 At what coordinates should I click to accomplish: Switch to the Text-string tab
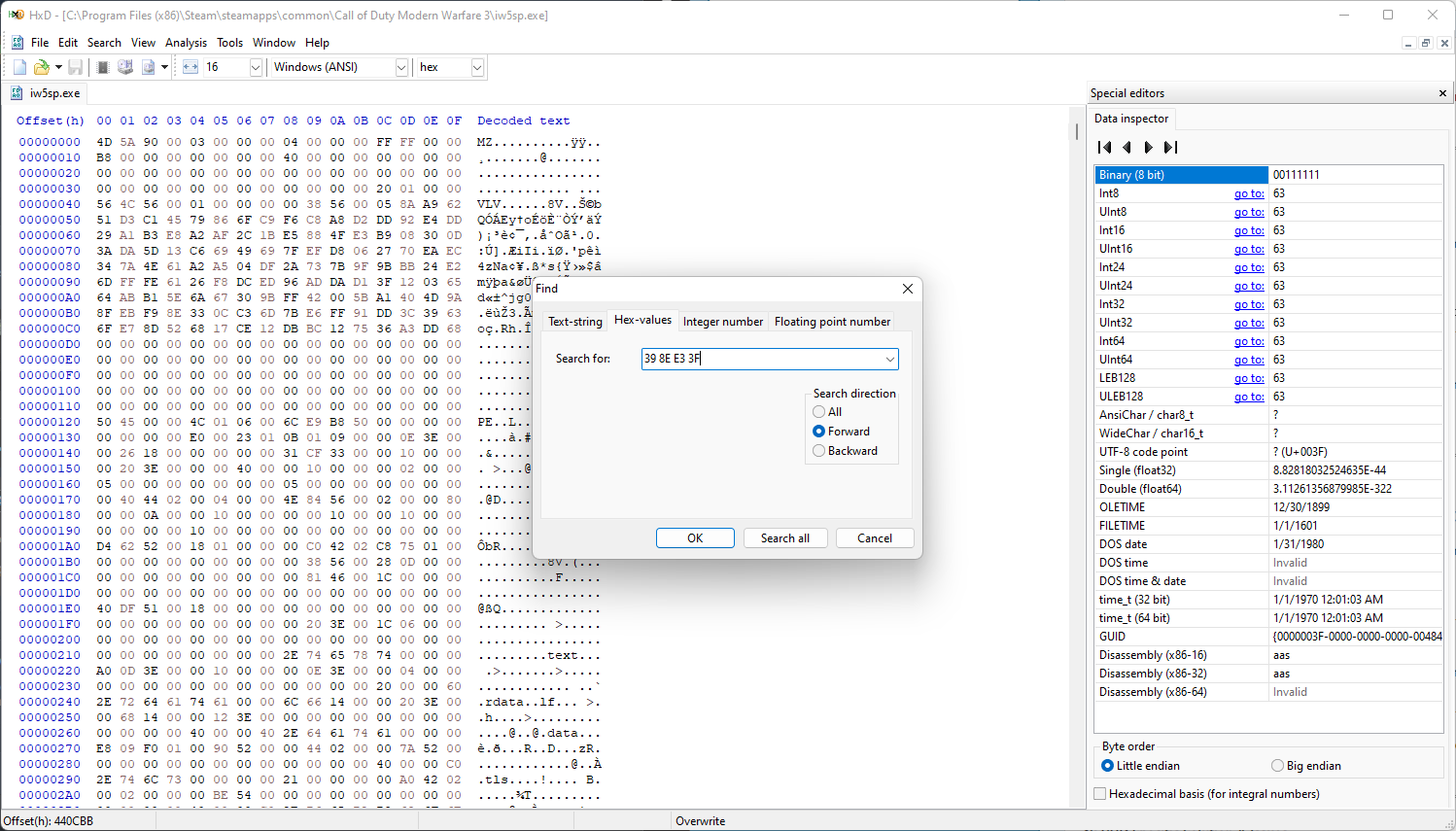point(575,322)
